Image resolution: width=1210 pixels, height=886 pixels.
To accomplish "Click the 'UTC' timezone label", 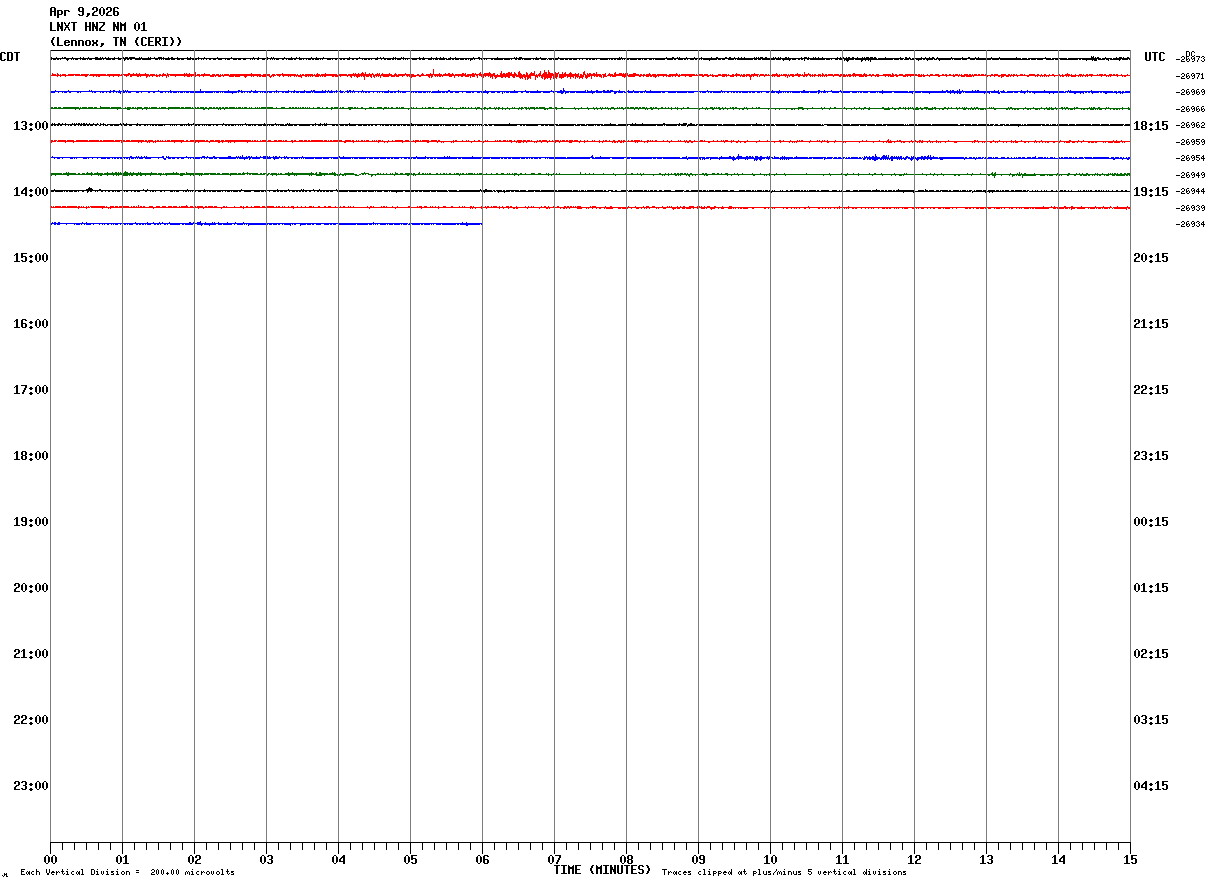I will tap(1155, 57).
